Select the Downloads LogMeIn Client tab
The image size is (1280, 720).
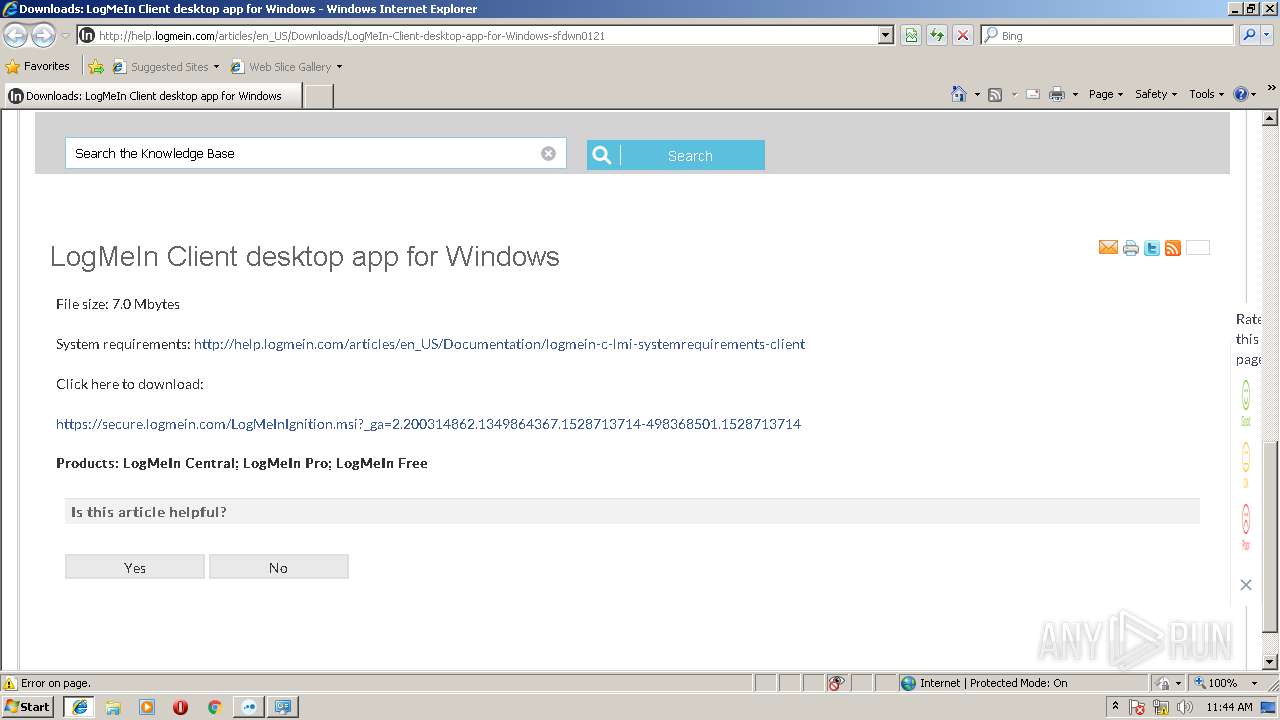(152, 96)
